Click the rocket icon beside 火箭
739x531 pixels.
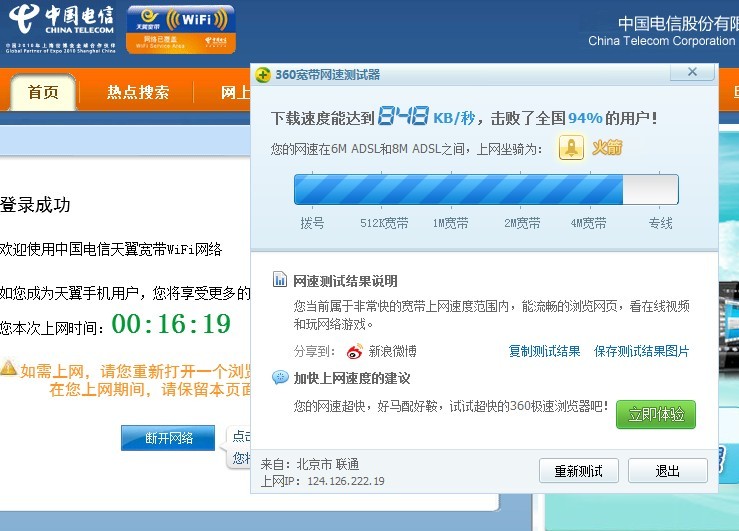click(x=571, y=148)
